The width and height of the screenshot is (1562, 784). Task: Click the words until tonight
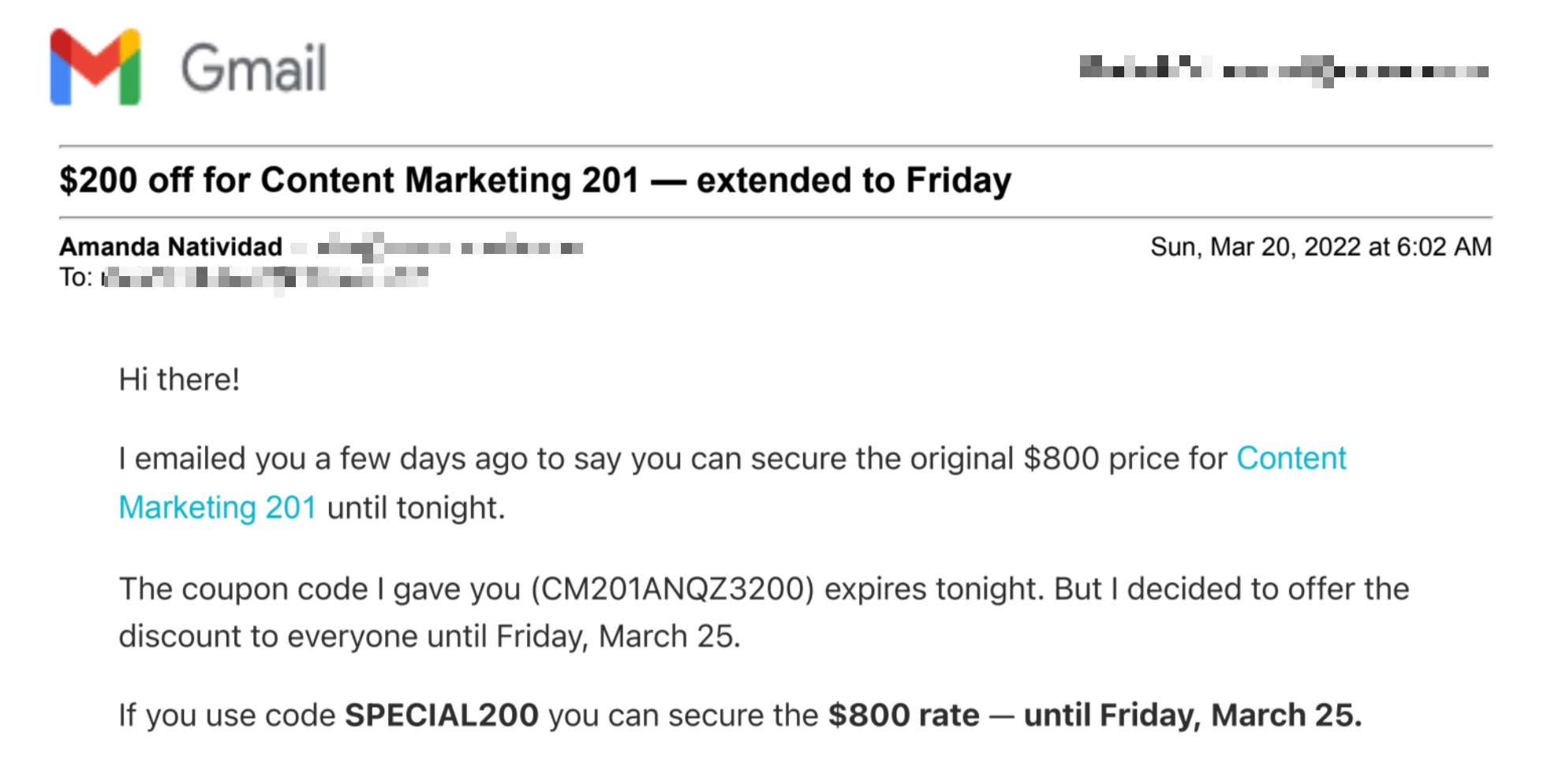click(x=416, y=508)
